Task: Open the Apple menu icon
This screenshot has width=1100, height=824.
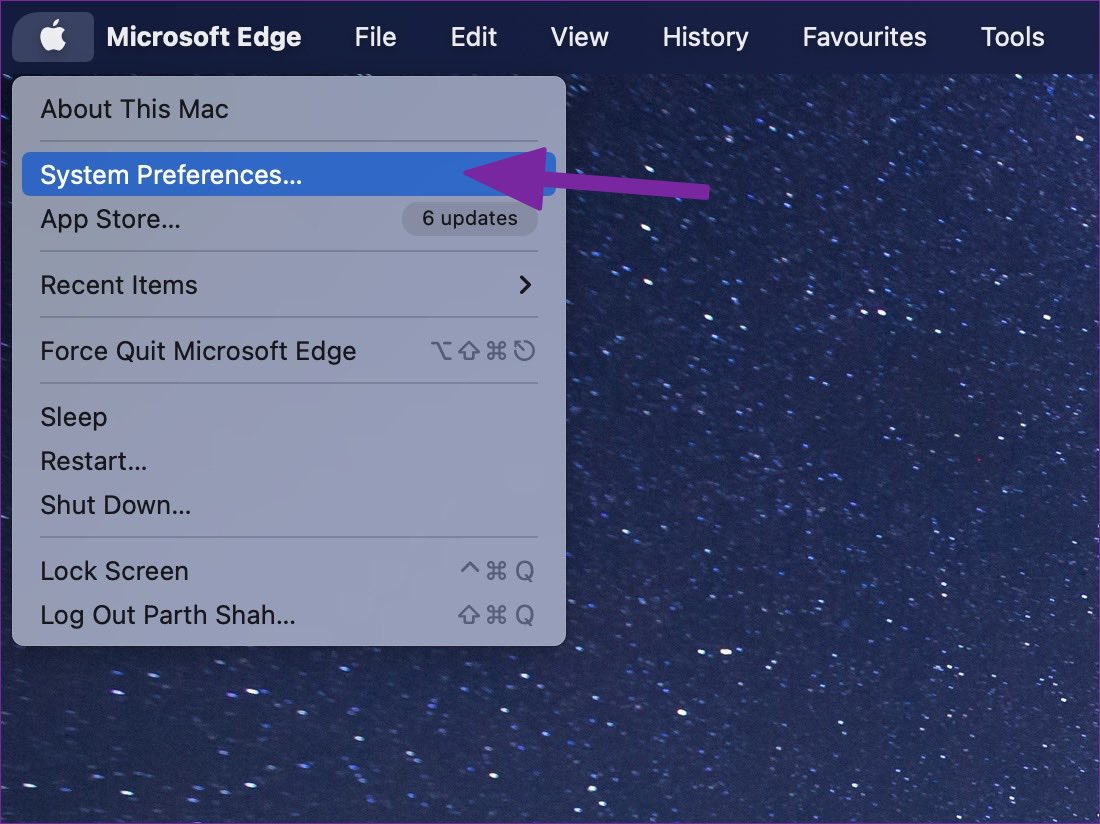Action: tap(53, 36)
